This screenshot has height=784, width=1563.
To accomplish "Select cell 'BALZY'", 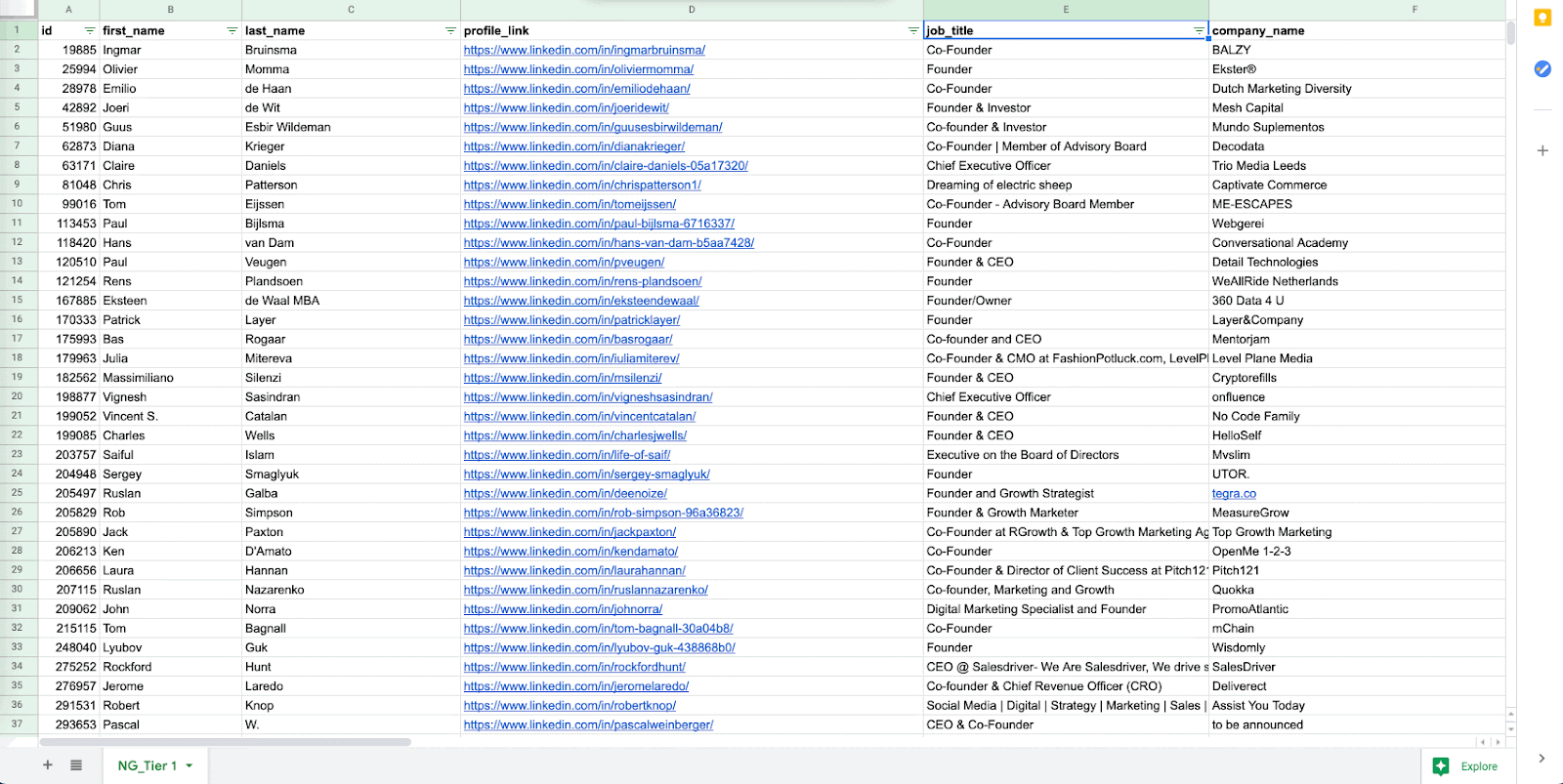I will pos(1357,50).
